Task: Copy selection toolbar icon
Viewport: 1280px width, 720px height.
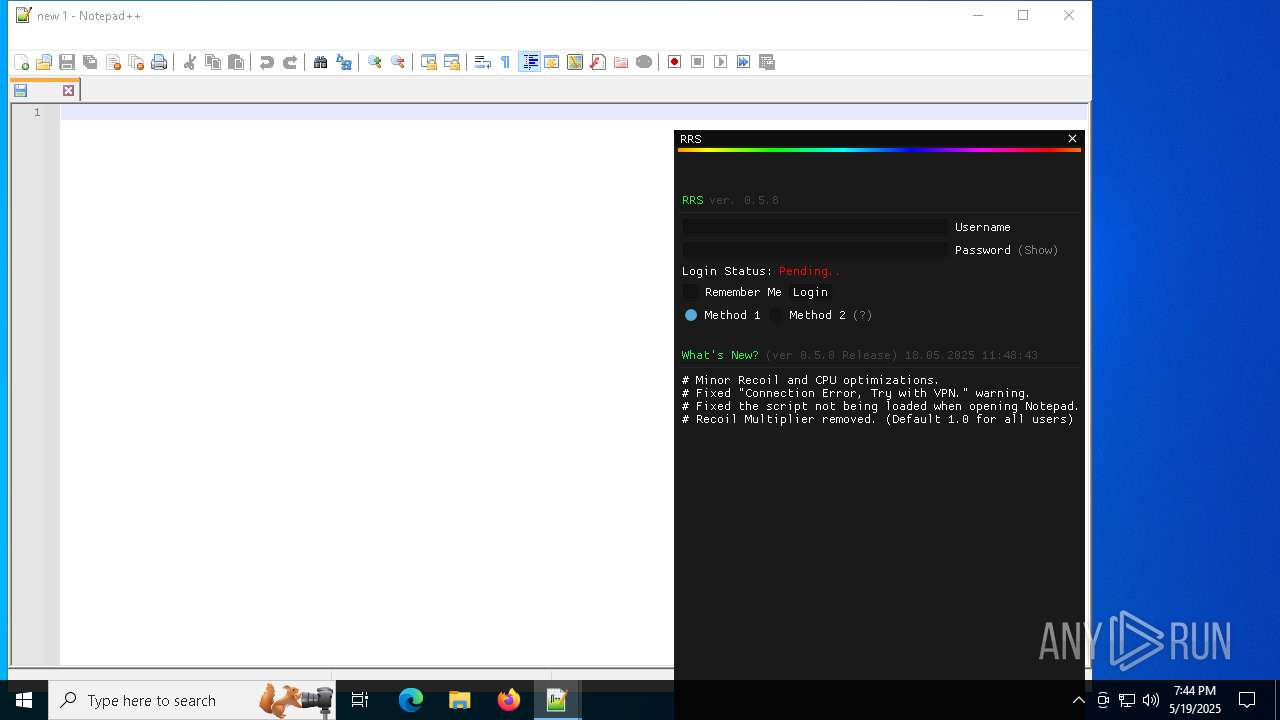Action: pyautogui.click(x=213, y=62)
